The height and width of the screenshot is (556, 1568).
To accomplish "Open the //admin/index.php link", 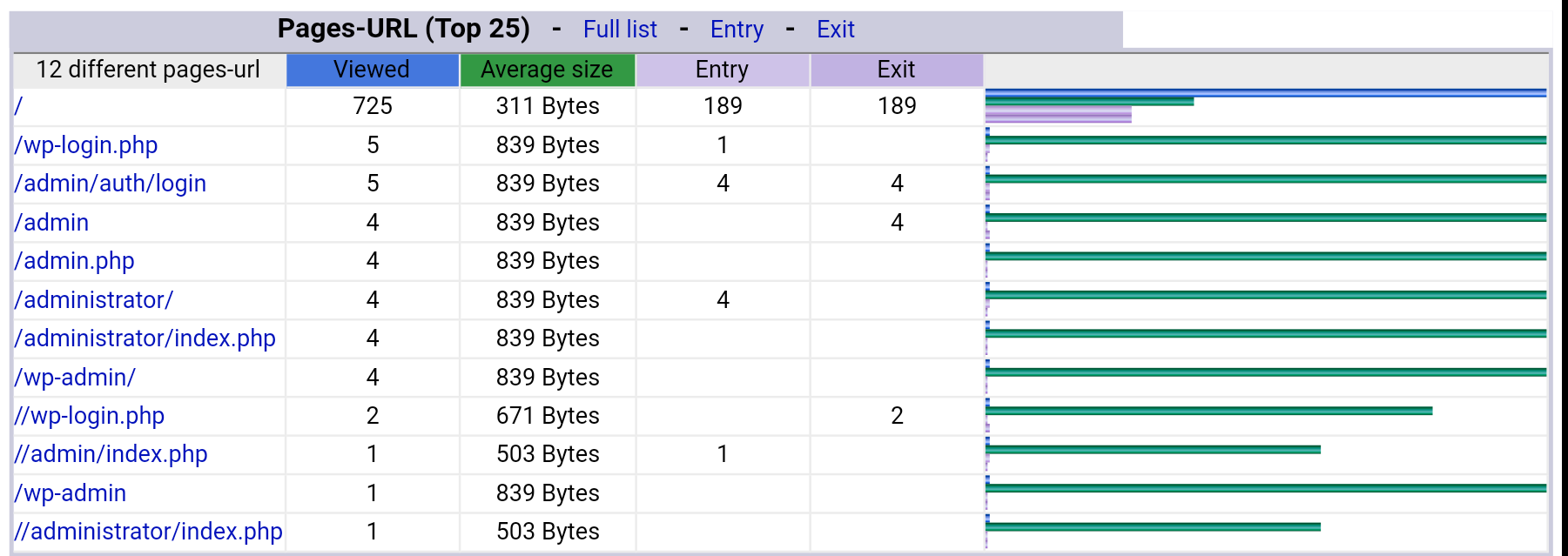I will click(x=111, y=454).
